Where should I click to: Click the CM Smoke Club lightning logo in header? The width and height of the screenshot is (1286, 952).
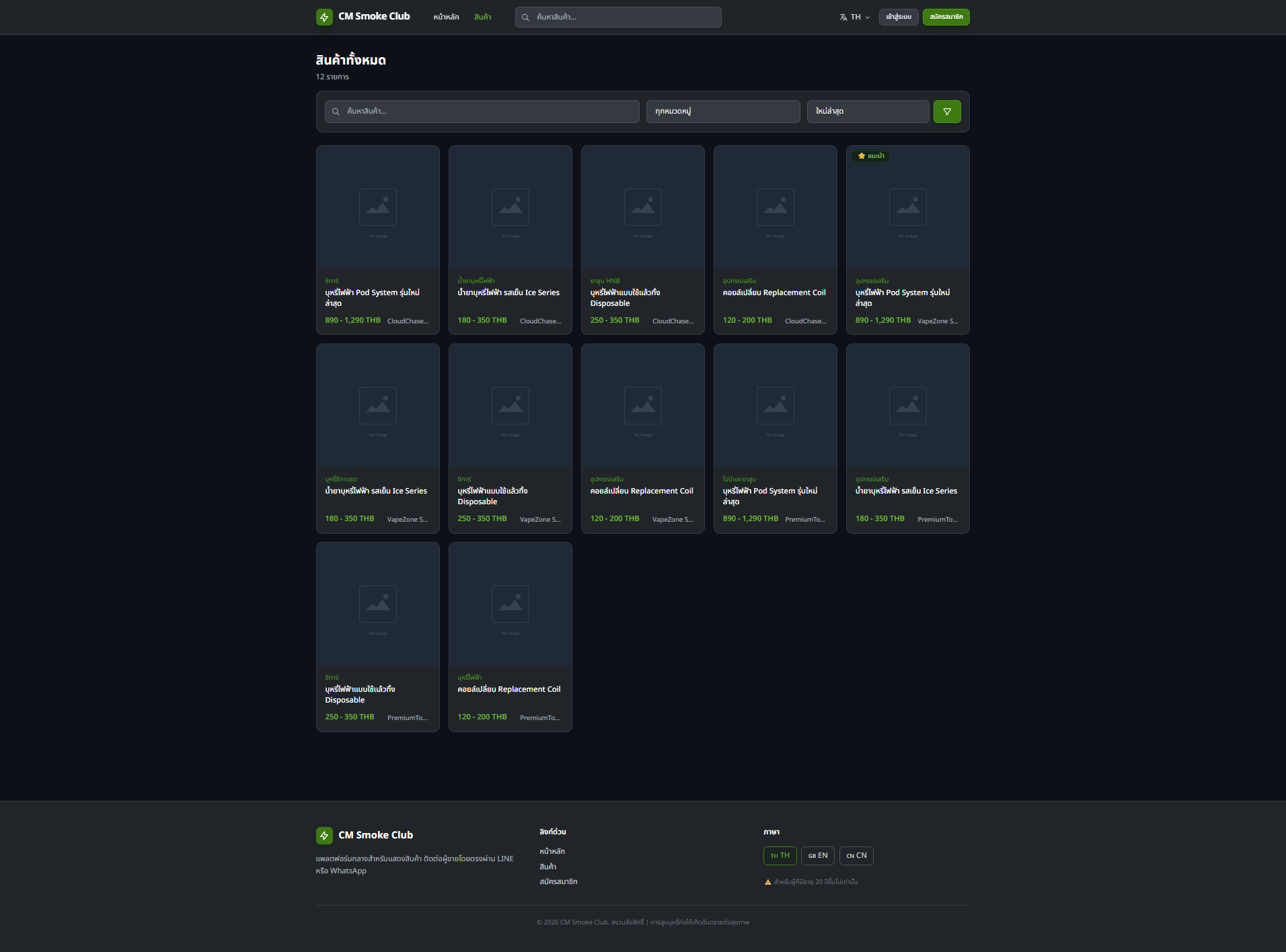(324, 17)
